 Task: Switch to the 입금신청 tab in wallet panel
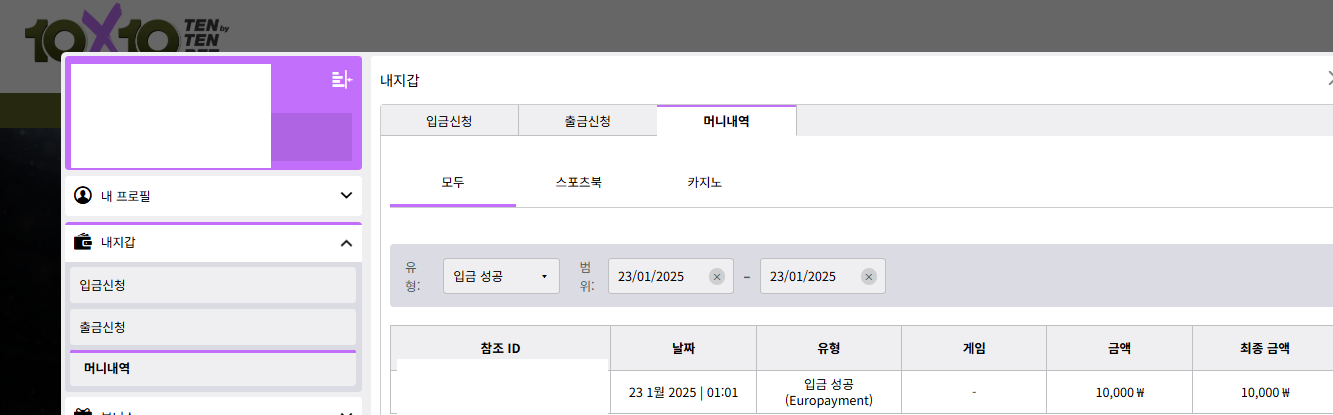[x=449, y=121]
